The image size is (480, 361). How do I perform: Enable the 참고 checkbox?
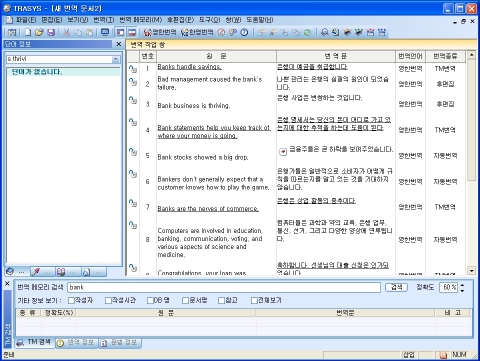pos(221,300)
